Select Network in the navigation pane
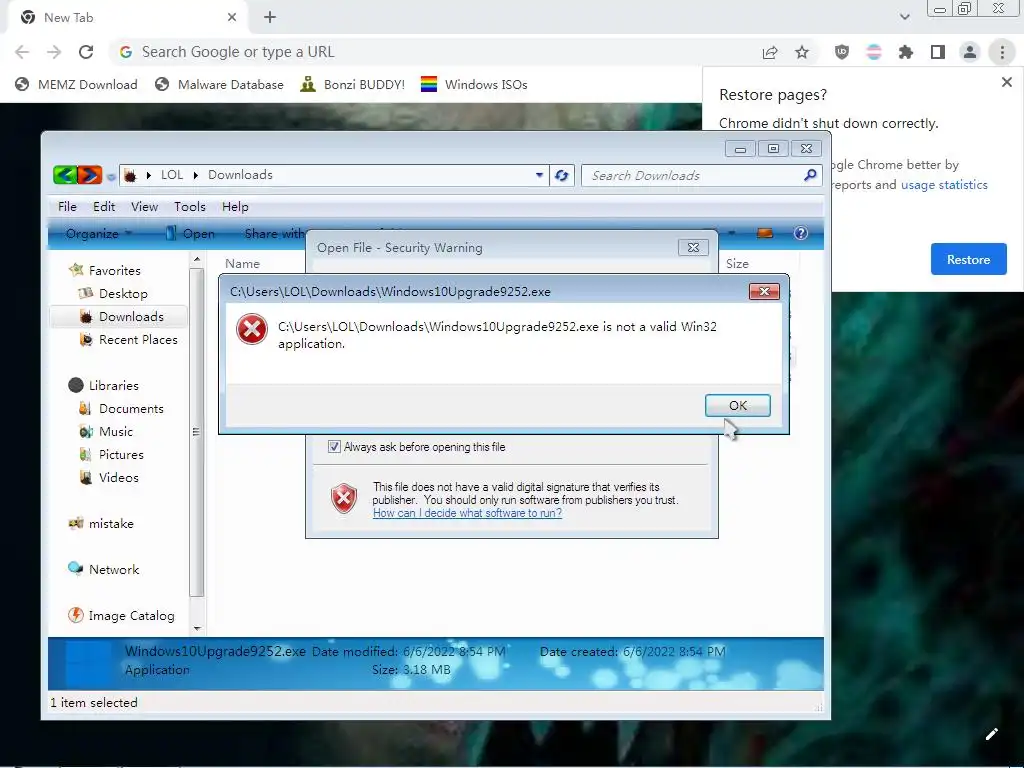This screenshot has width=1024, height=768. pyautogui.click(x=103, y=569)
